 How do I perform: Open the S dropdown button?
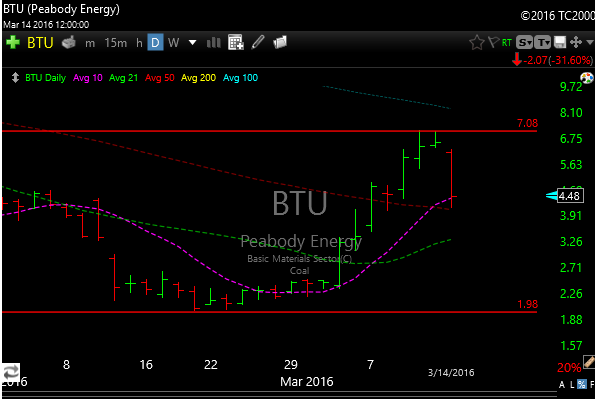(x=524, y=43)
